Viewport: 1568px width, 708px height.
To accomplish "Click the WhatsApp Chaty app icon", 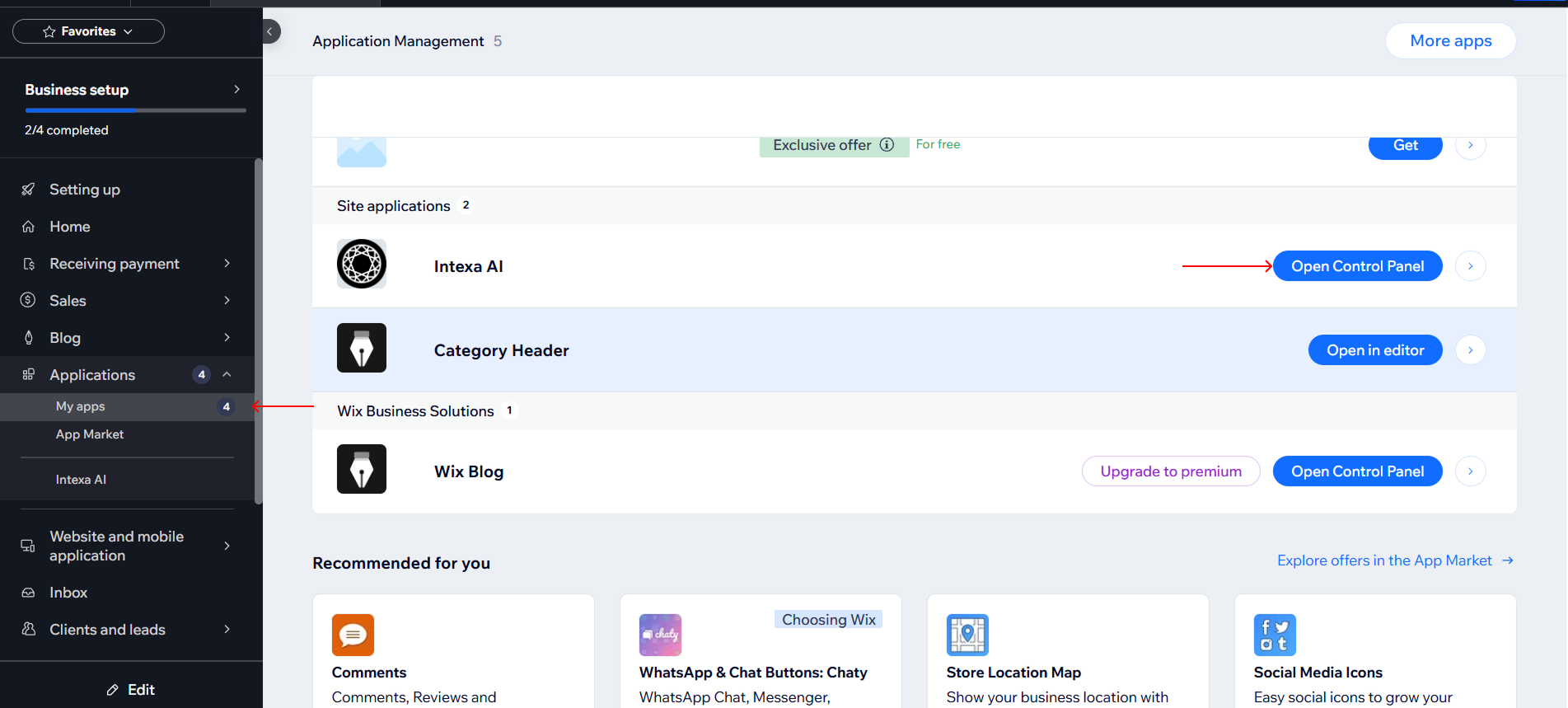I will point(660,635).
